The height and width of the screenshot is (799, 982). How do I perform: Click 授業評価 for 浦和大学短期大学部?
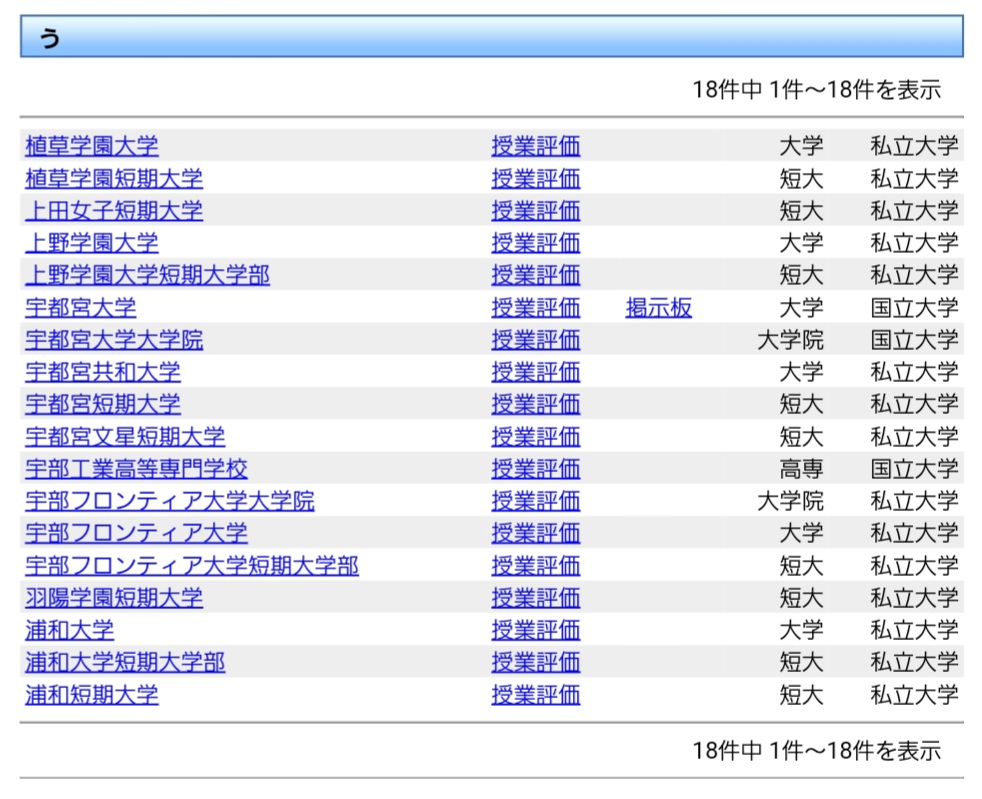[x=535, y=662]
